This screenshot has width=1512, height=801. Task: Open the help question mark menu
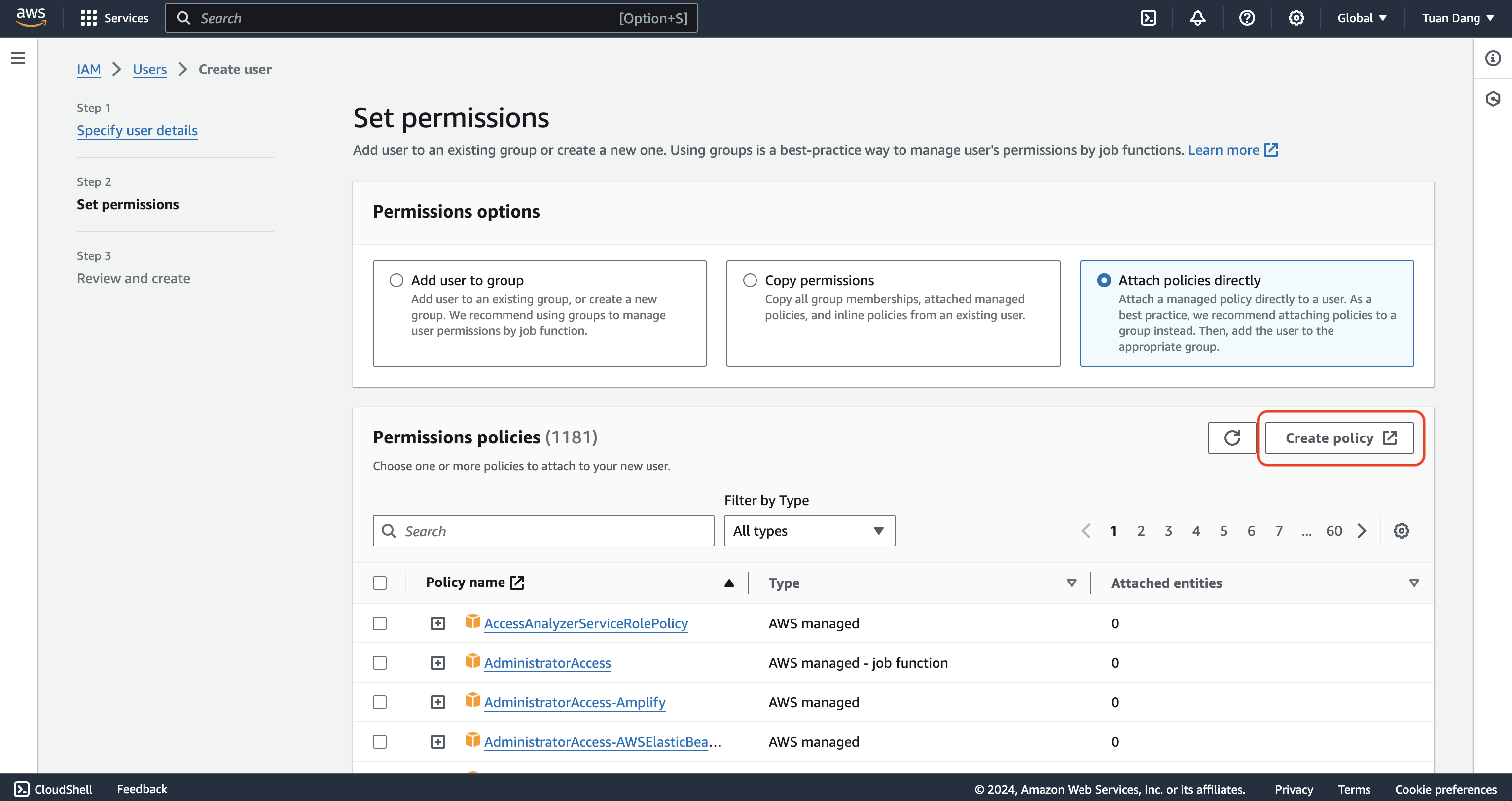[x=1247, y=18]
